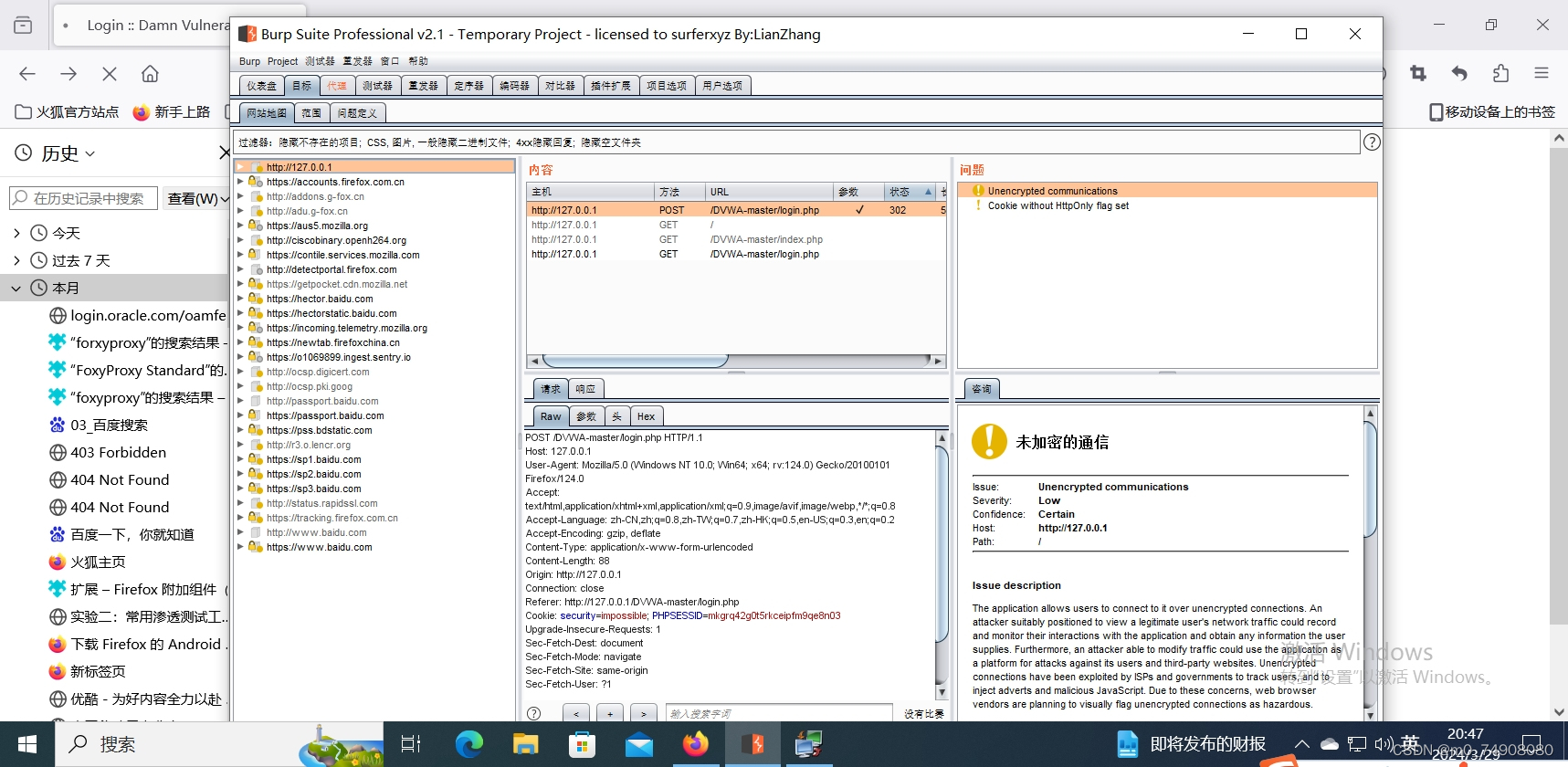This screenshot has height=767, width=1568.
Task: Open the 范围 sub-tab
Action: (x=311, y=113)
